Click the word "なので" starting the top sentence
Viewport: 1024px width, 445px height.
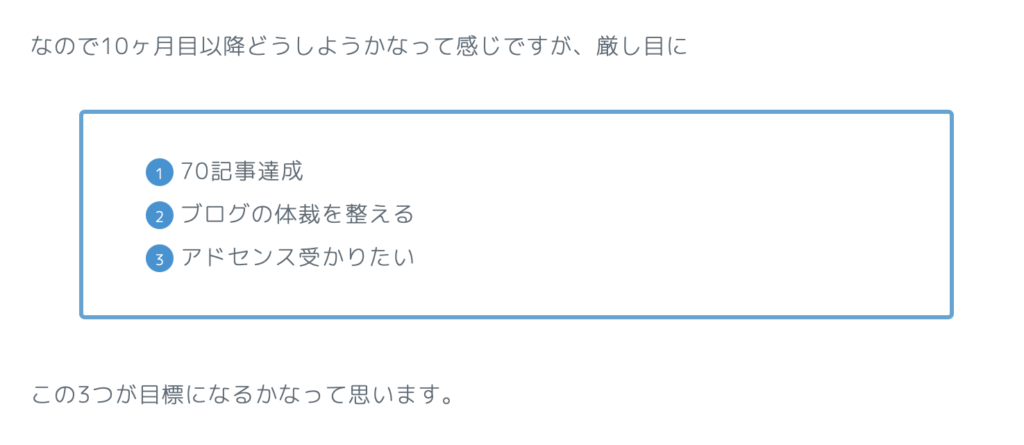pos(66,47)
